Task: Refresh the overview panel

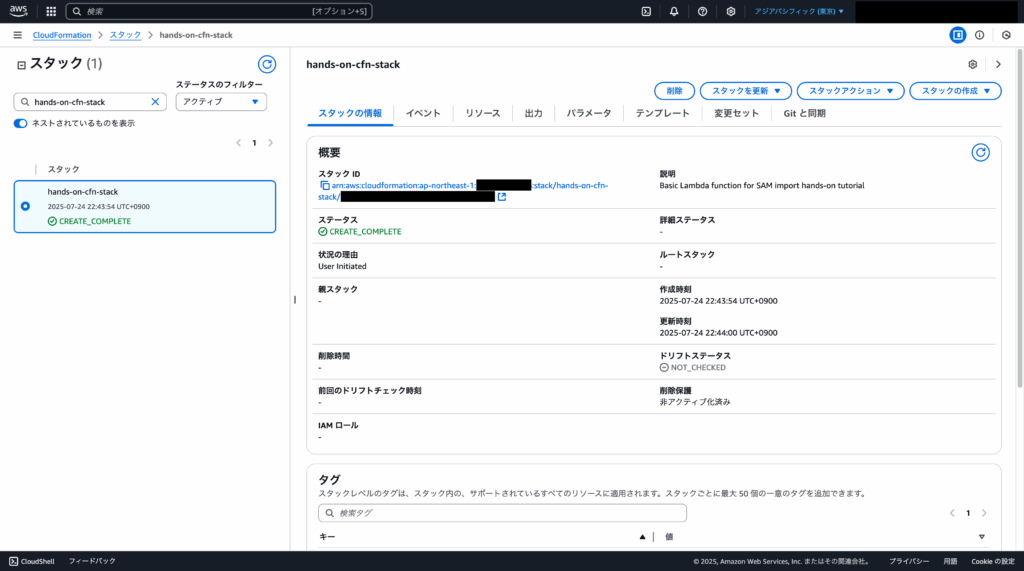Action: click(x=980, y=152)
